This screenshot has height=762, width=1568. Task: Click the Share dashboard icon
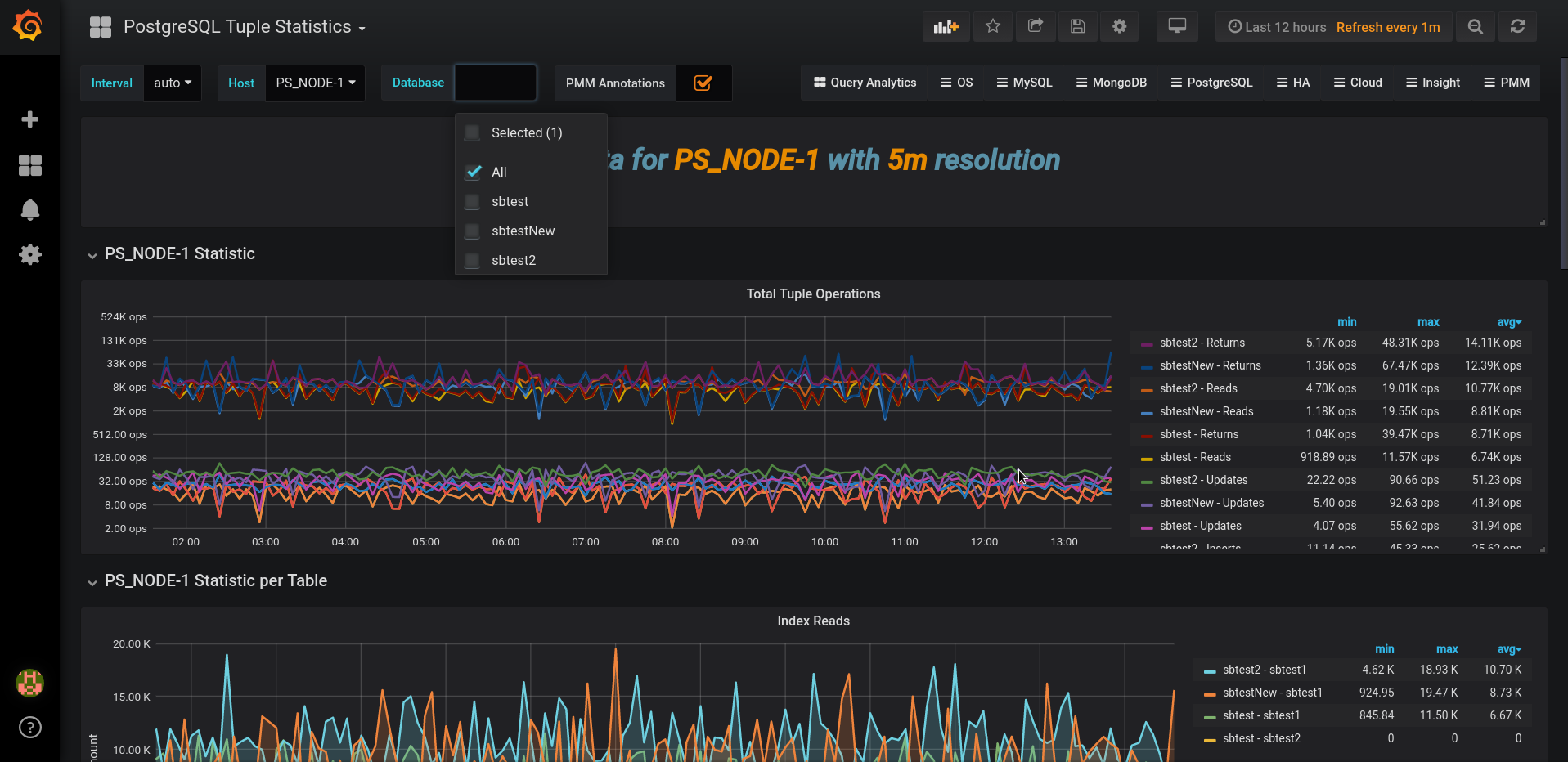tap(1036, 27)
